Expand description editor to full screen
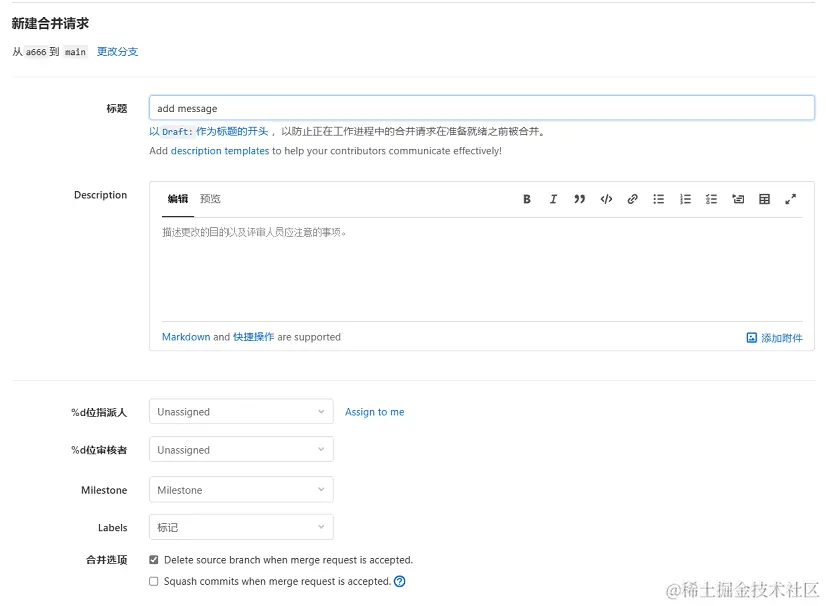This screenshot has height=606, width=826. tap(791, 199)
